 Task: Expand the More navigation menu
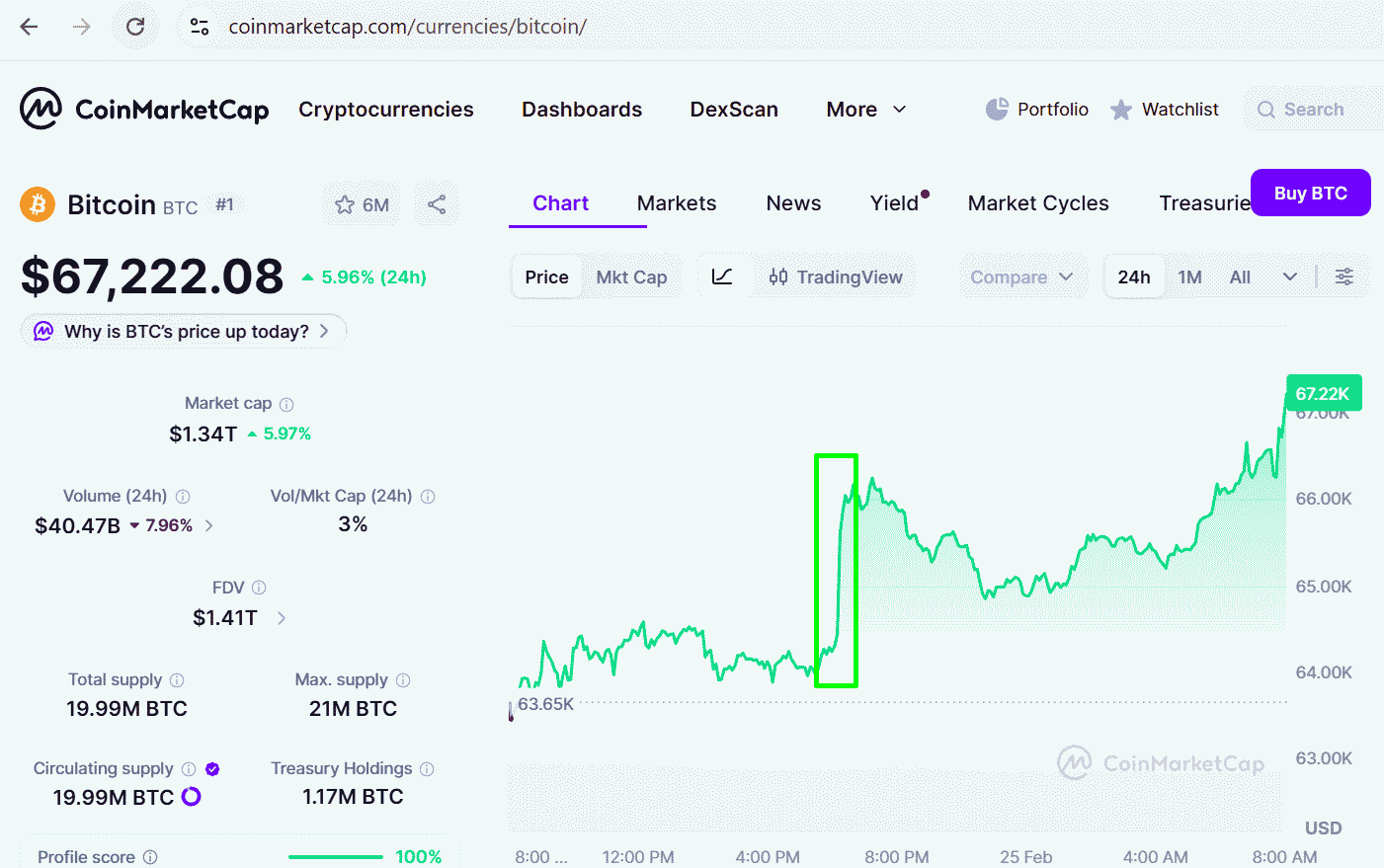pos(865,109)
